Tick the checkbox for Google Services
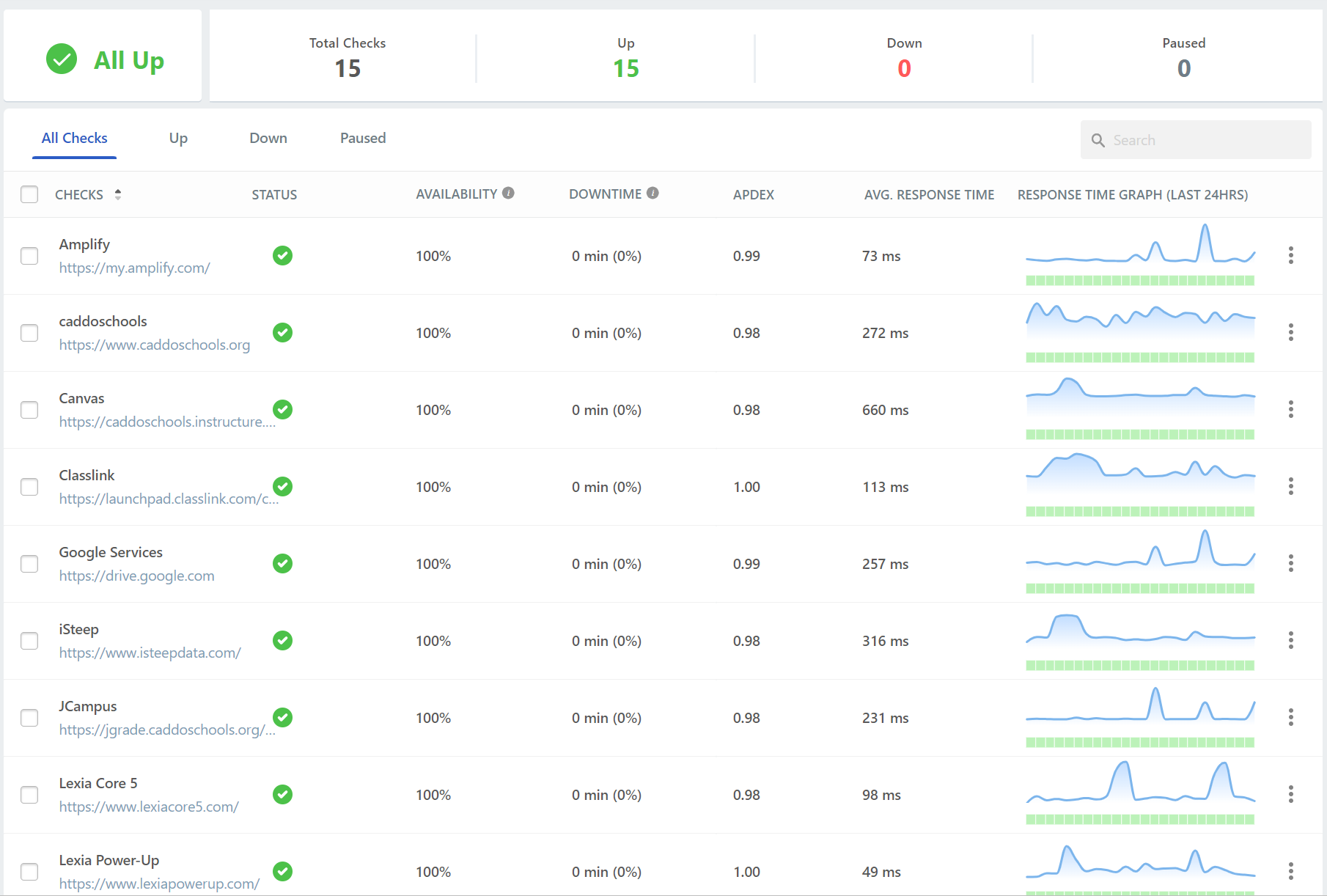Viewport: 1327px width, 896px height. coord(29,564)
